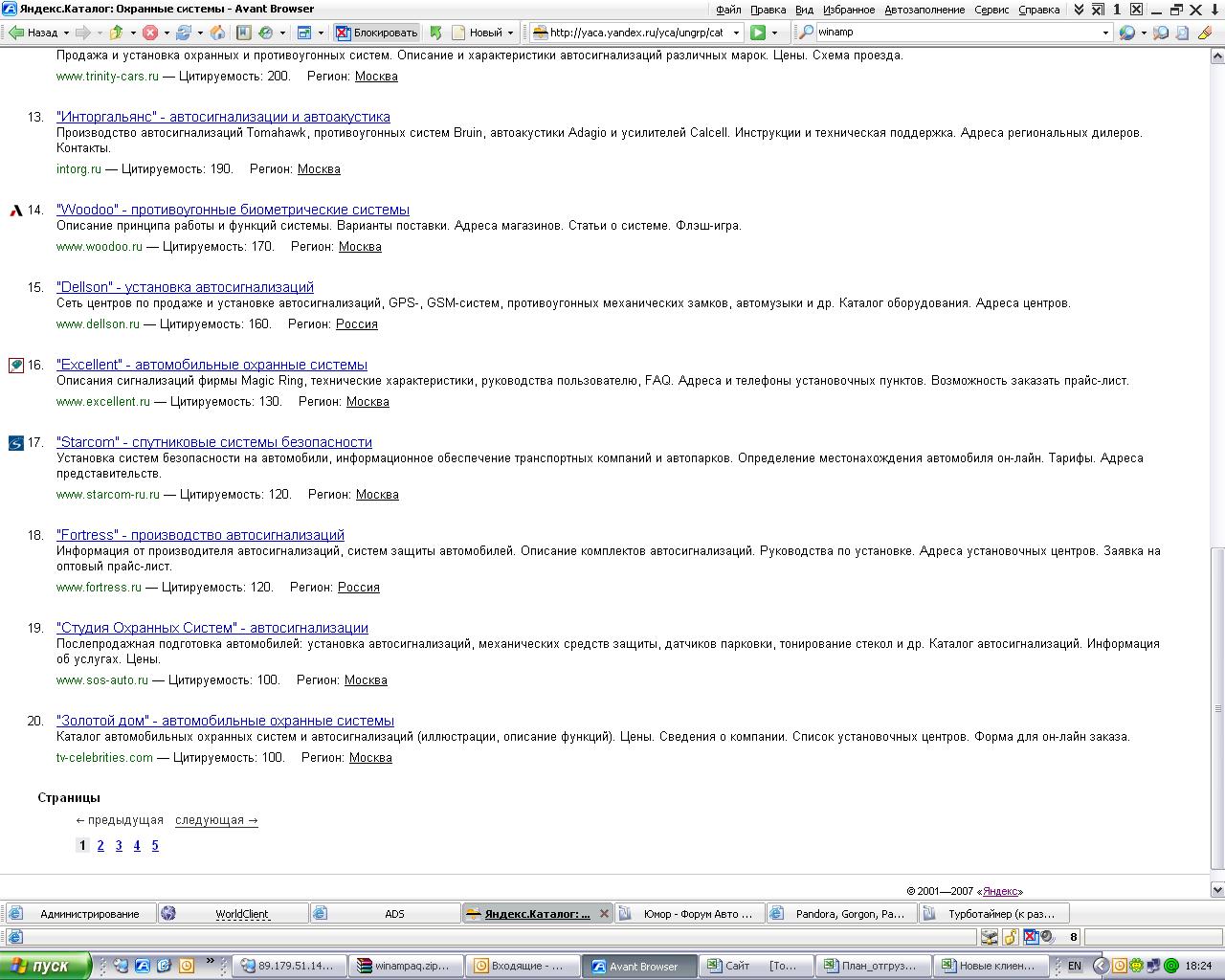Click the web search globe icon
The width and height of the screenshot is (1225, 980).
coord(1126,32)
